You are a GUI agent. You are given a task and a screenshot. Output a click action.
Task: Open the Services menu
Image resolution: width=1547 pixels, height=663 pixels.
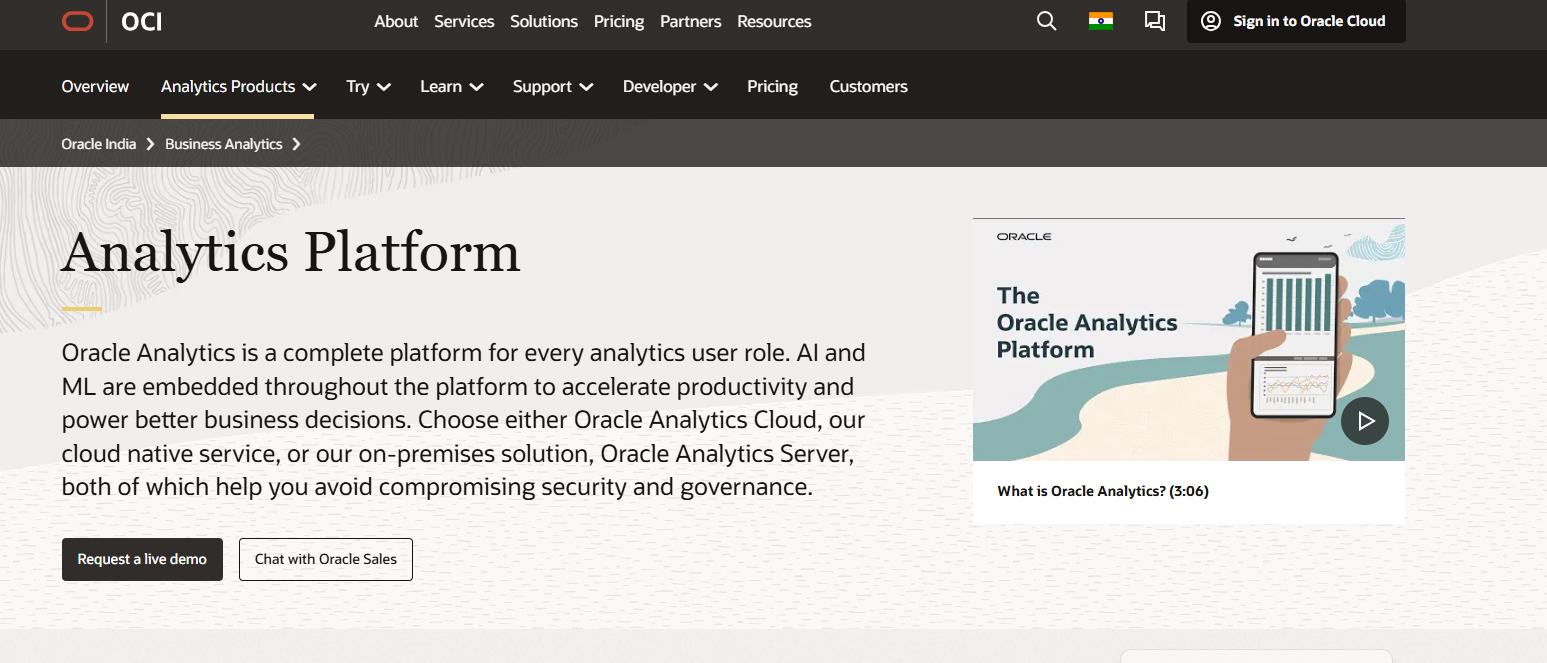click(x=464, y=21)
